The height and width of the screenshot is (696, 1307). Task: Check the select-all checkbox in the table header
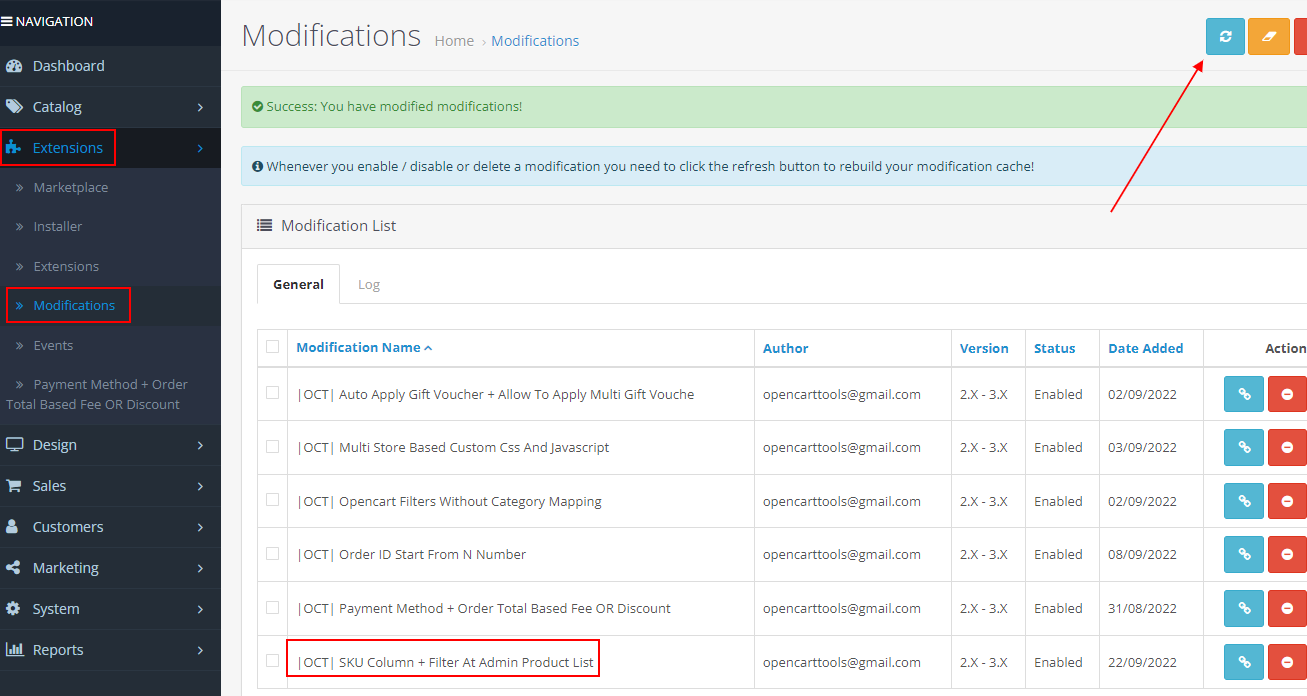click(272, 345)
